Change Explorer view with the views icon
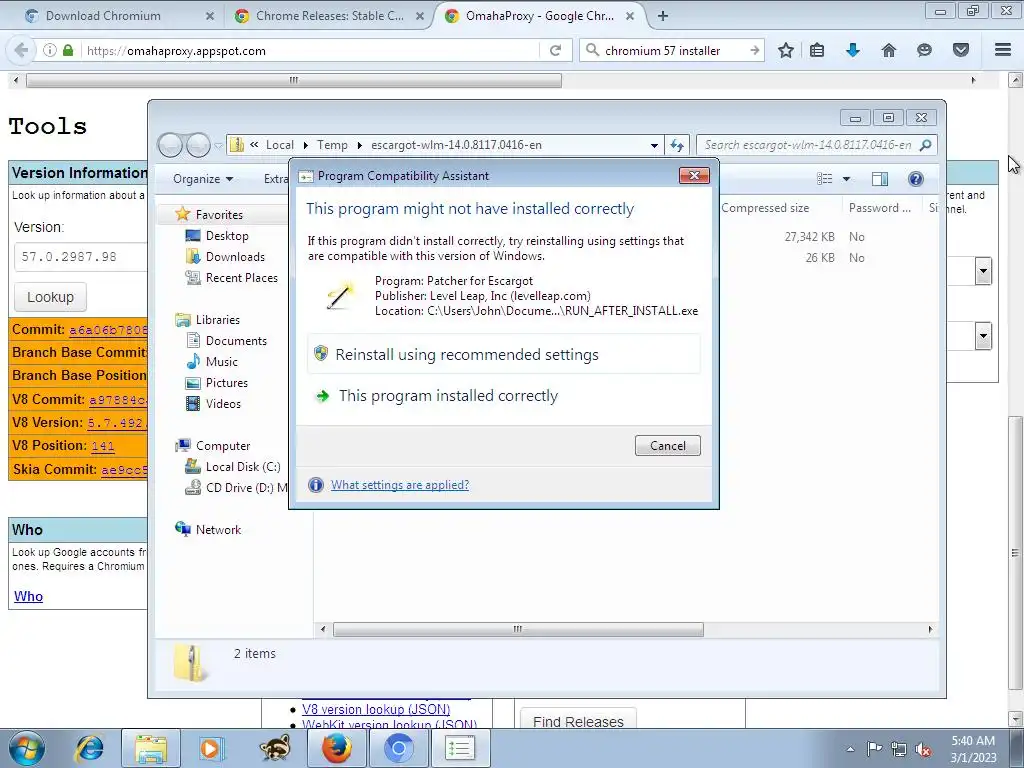The width and height of the screenshot is (1024, 768). point(824,179)
